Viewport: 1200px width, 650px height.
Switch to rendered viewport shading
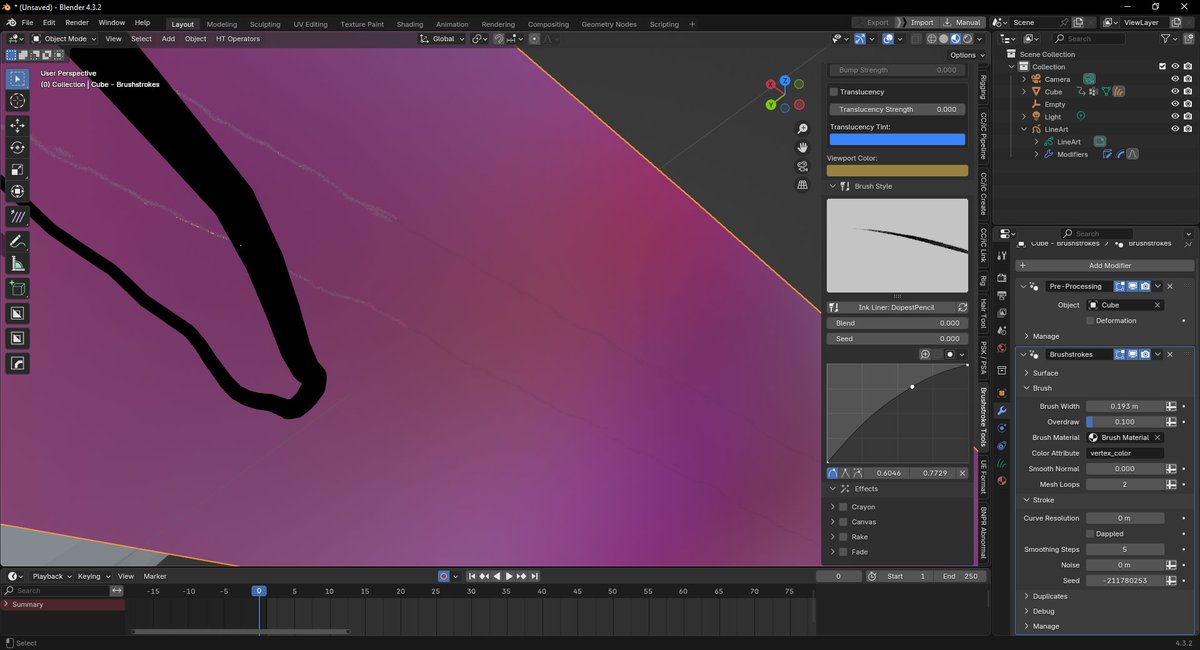[x=966, y=39]
